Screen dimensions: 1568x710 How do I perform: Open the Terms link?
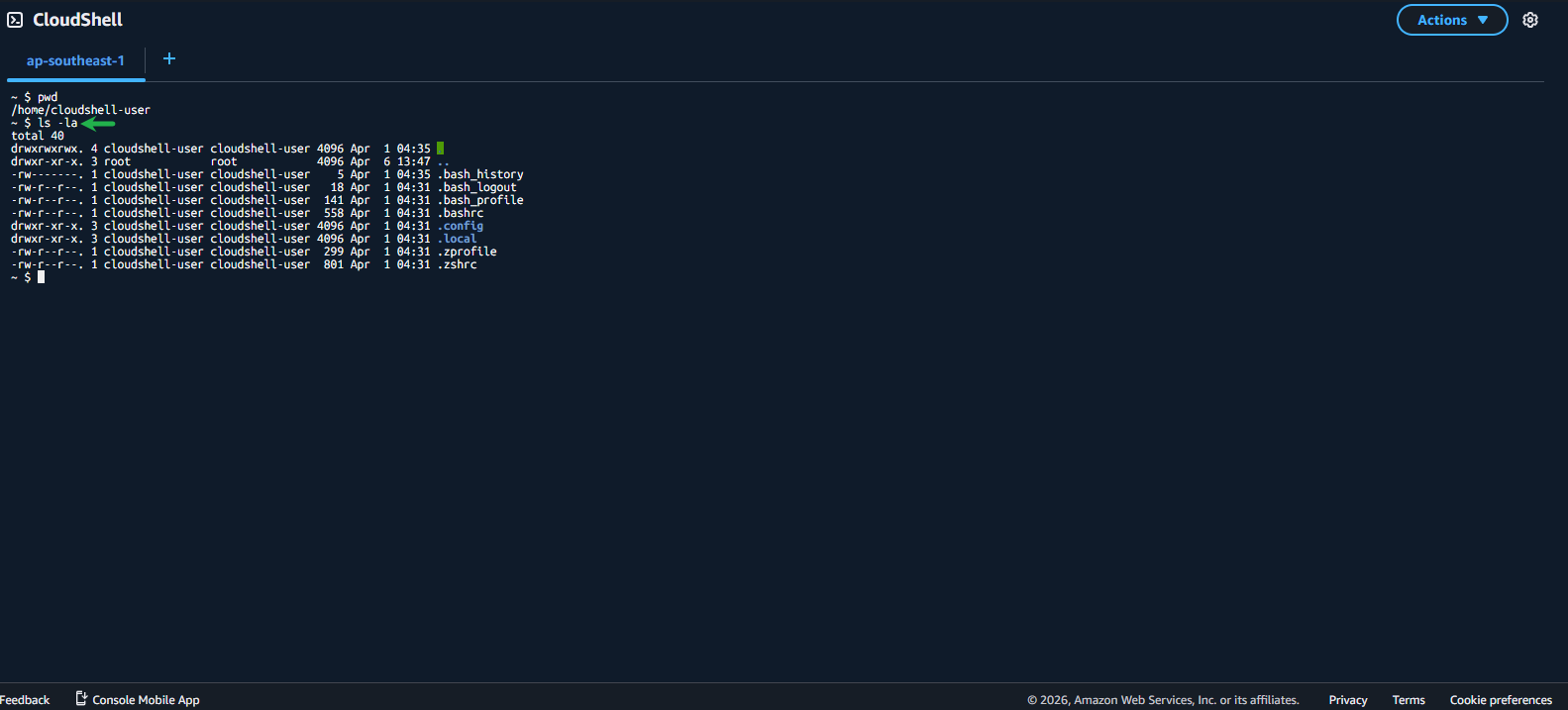[x=1409, y=700]
